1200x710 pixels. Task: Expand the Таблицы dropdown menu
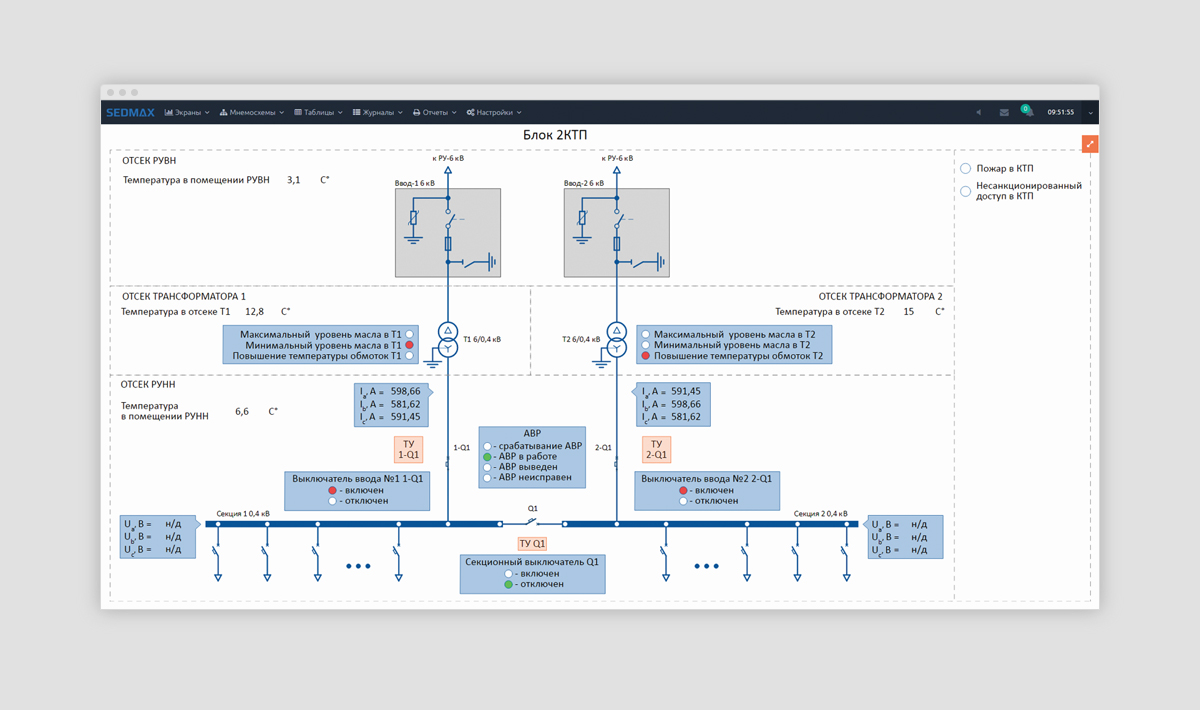pyautogui.click(x=318, y=113)
